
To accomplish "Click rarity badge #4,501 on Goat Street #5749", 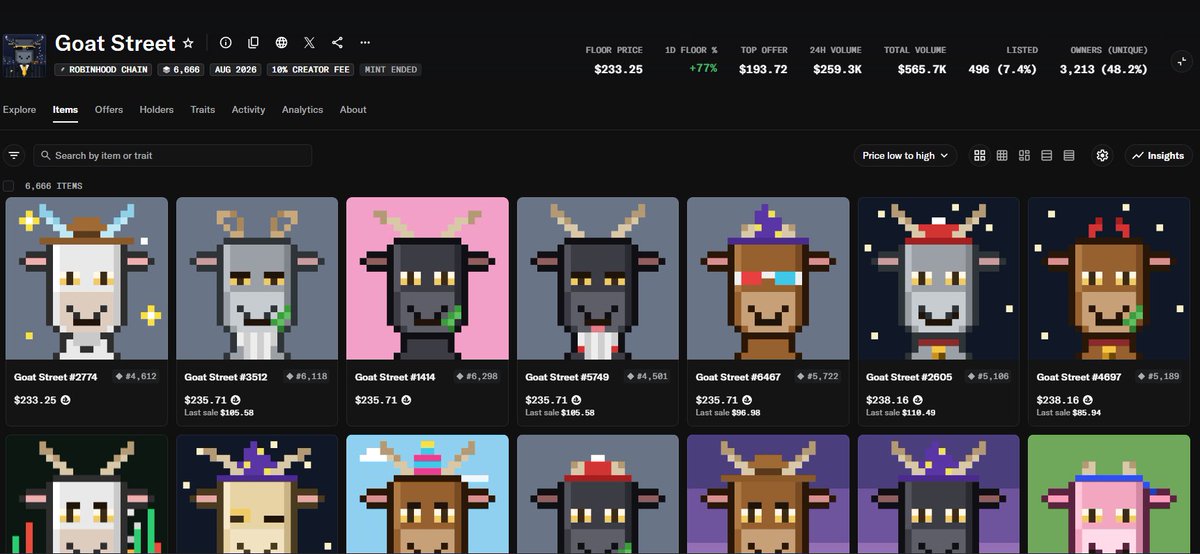I will coord(648,377).
